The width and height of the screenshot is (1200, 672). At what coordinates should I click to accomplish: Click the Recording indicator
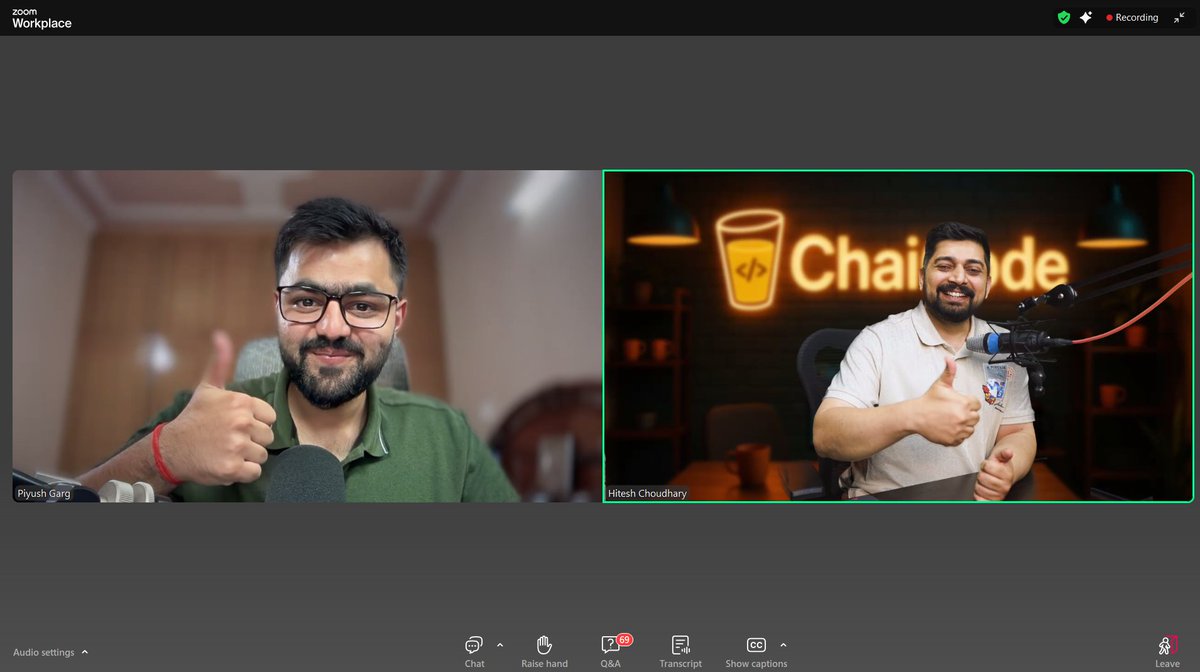tap(1132, 17)
